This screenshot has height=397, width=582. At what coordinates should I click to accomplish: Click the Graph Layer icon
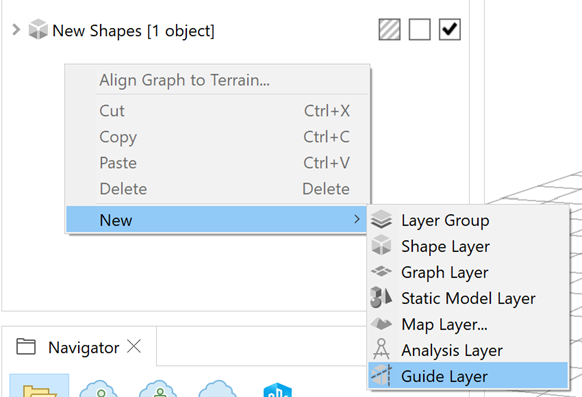click(381, 272)
